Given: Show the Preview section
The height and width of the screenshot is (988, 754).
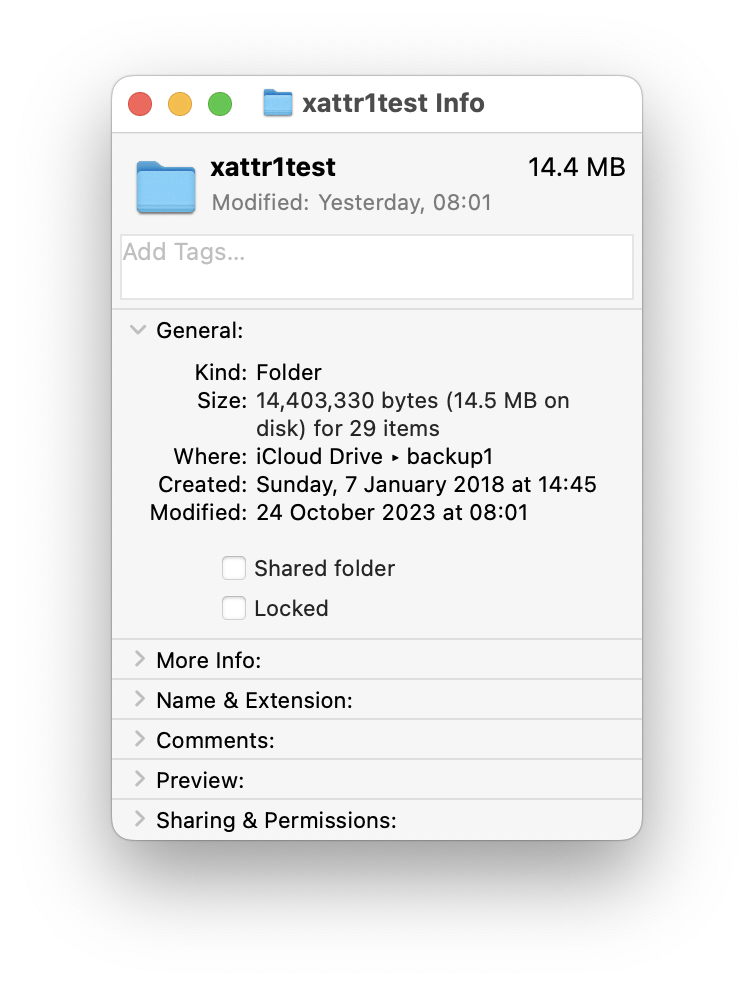Looking at the screenshot, I should click(138, 780).
